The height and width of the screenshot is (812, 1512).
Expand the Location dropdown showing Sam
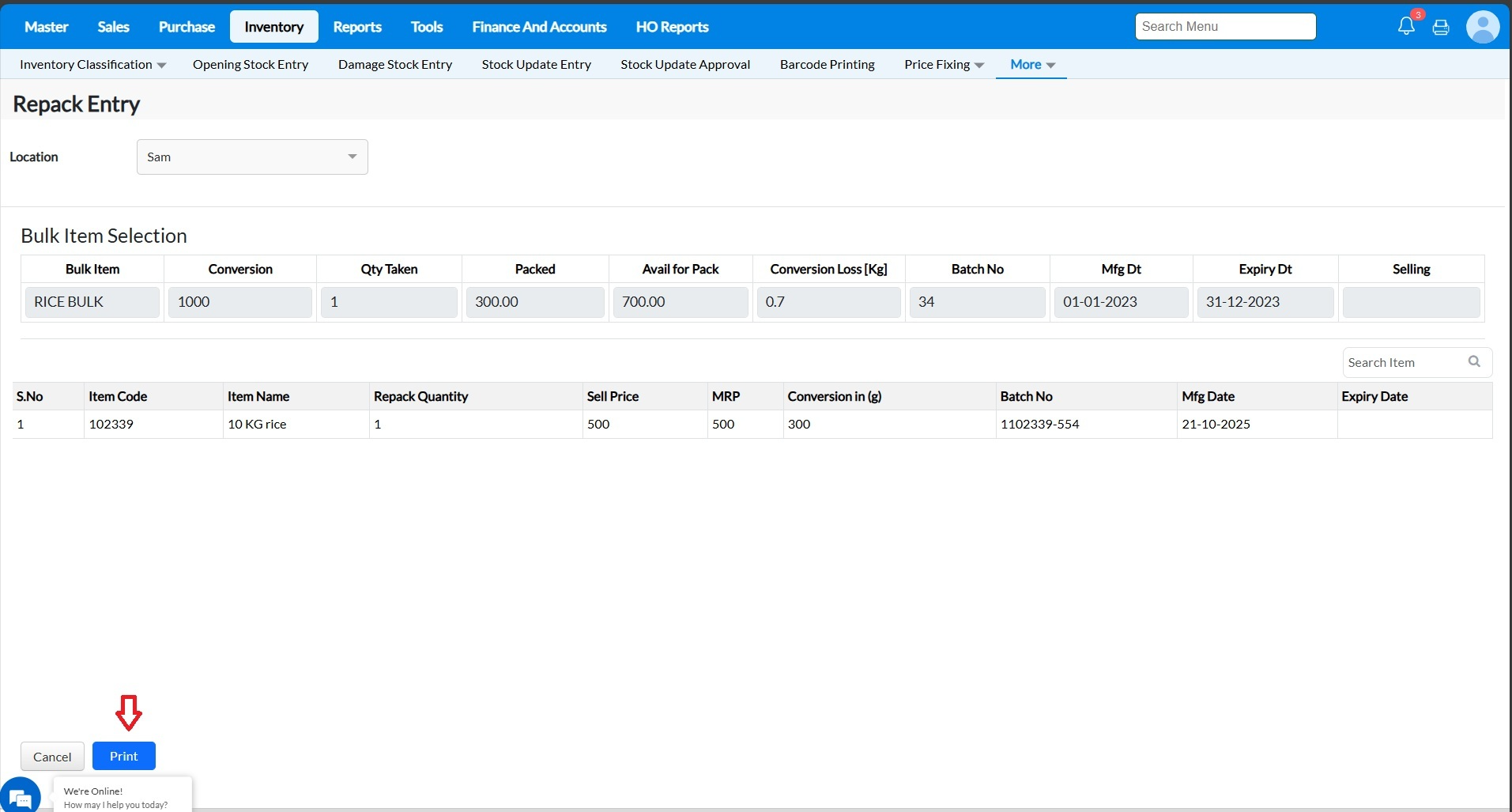click(x=252, y=157)
